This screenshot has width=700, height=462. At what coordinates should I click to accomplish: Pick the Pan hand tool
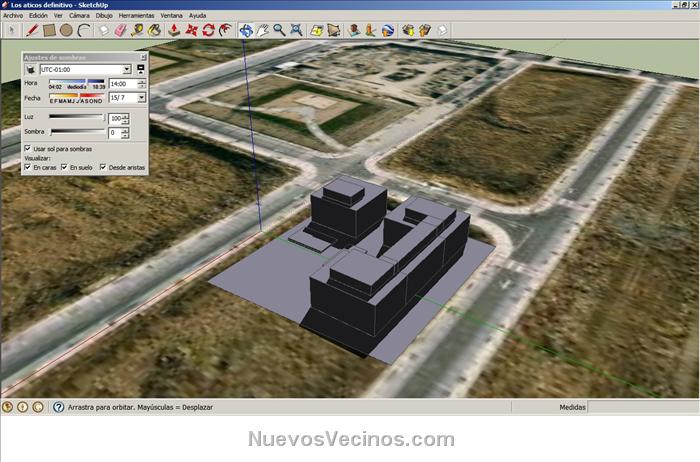pyautogui.click(x=263, y=30)
